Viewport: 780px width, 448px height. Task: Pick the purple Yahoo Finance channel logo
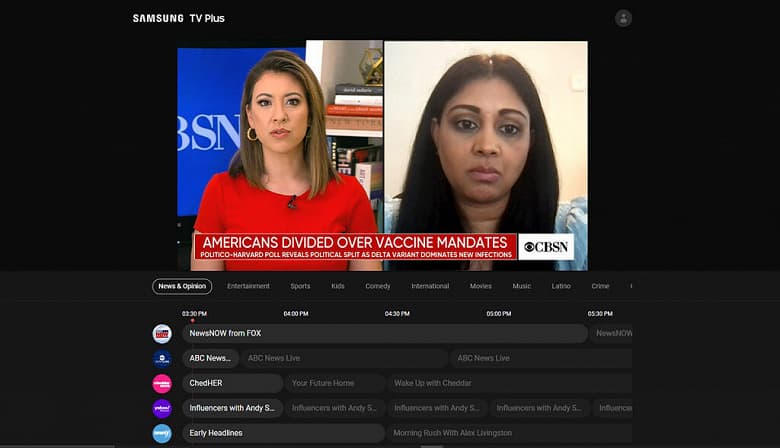pyautogui.click(x=162, y=408)
